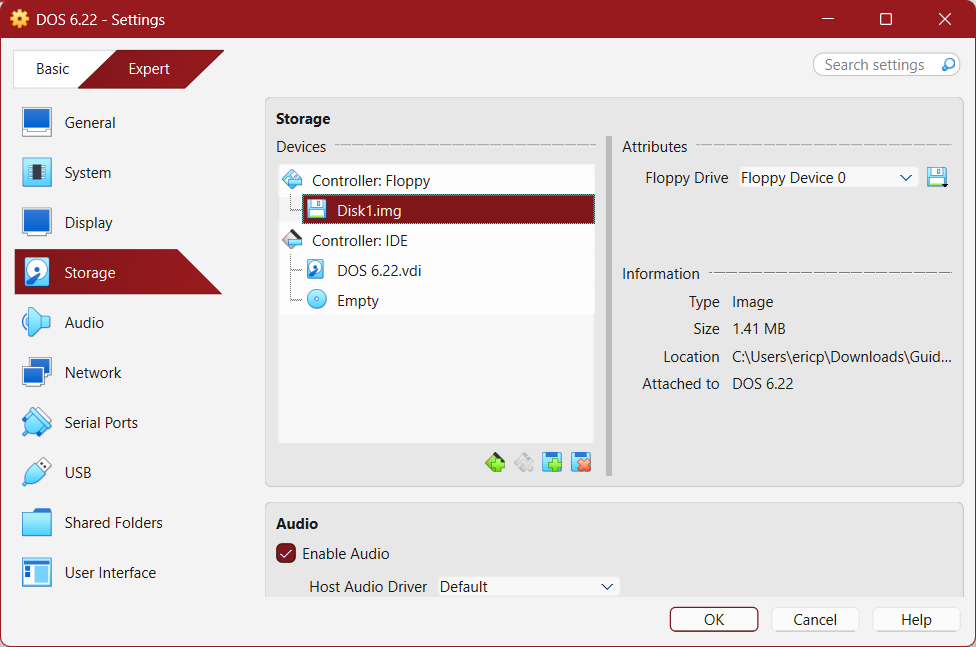976x647 pixels.
Task: Open the floppy disk image chooser menu
Action: click(937, 178)
